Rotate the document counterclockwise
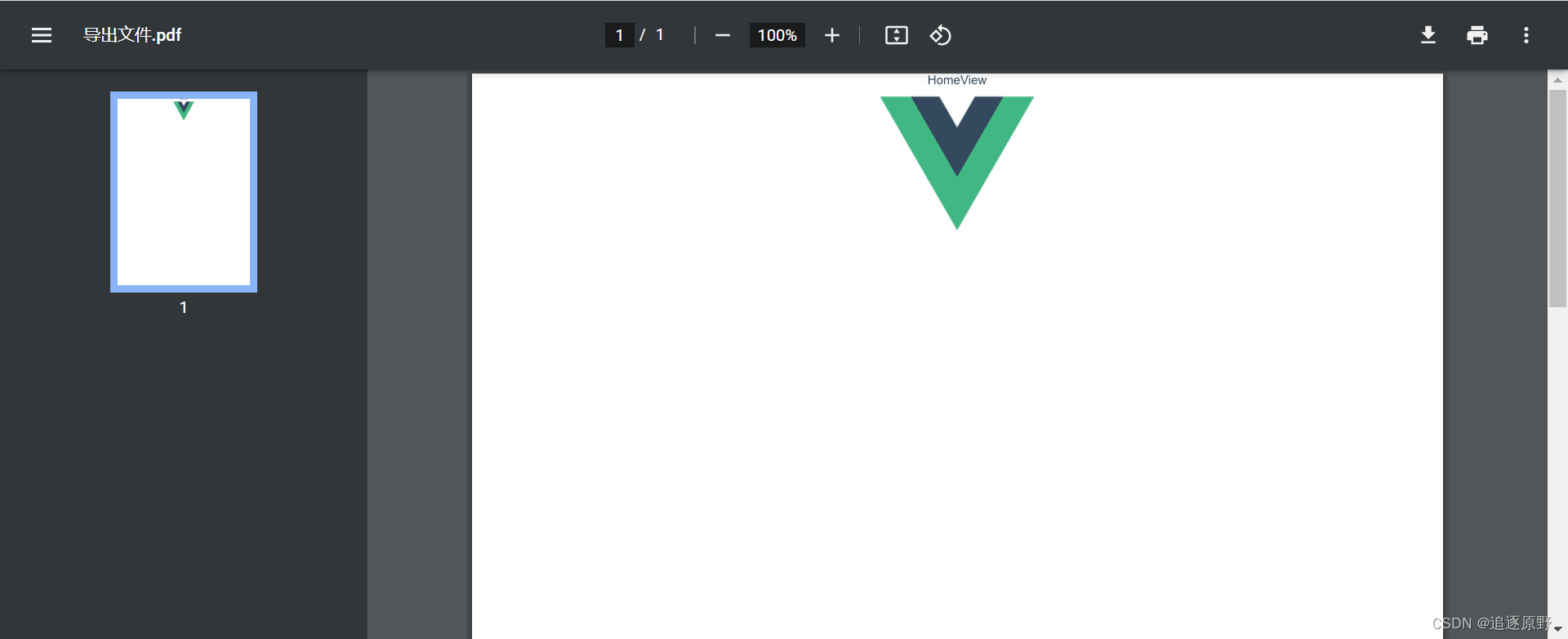 click(x=940, y=35)
